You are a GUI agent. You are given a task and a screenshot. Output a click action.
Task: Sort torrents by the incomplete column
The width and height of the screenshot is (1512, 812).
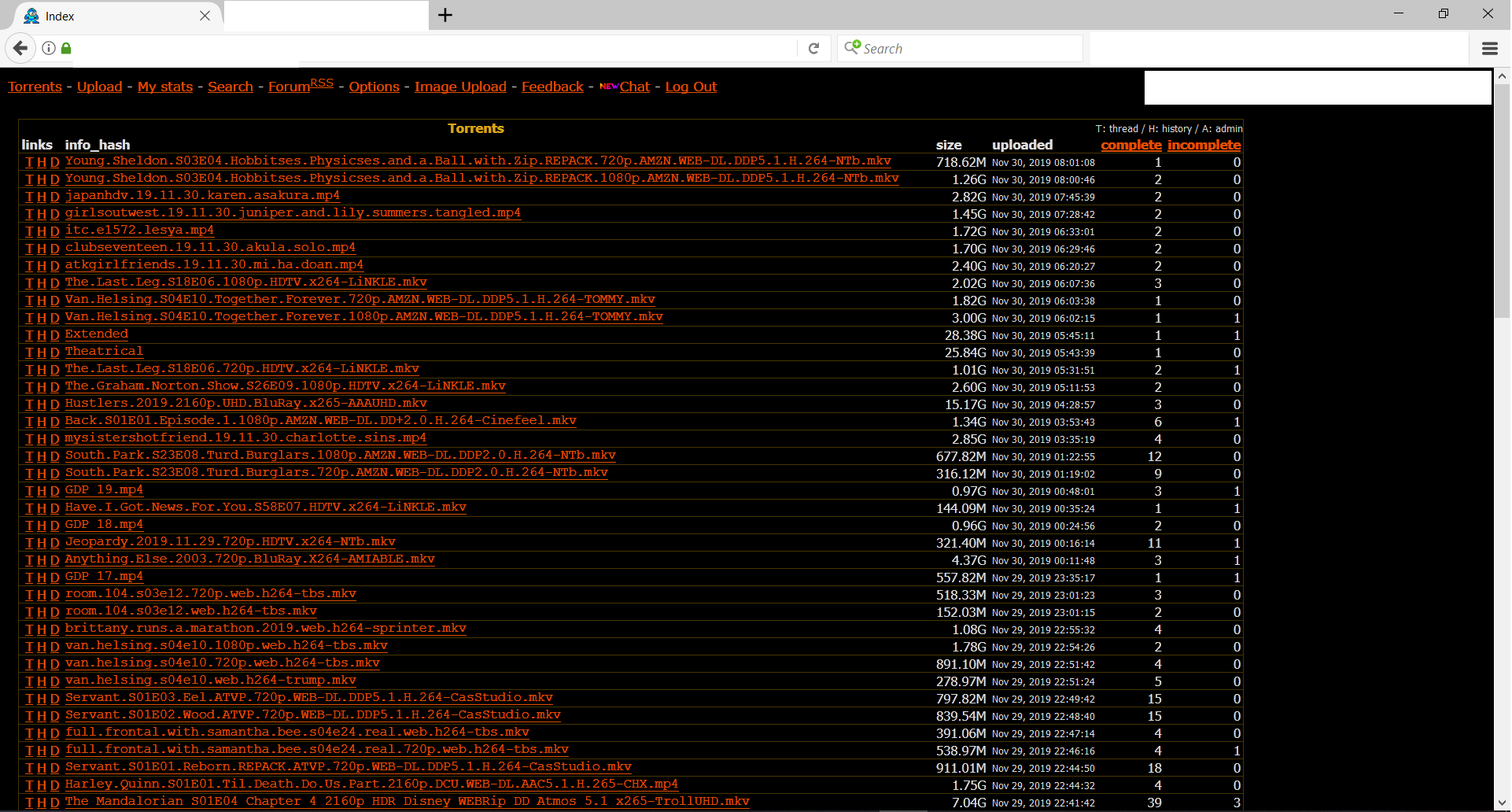1204,146
